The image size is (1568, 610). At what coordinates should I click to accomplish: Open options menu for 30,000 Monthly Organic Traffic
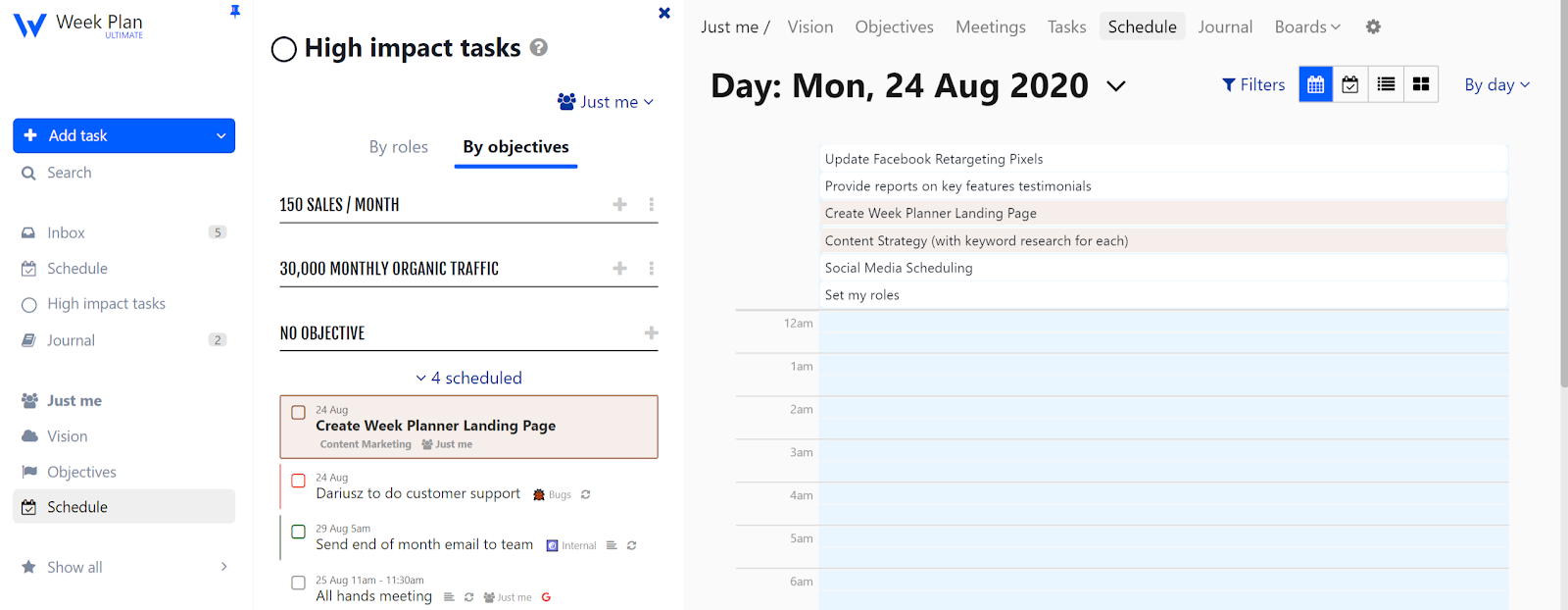pyautogui.click(x=651, y=268)
